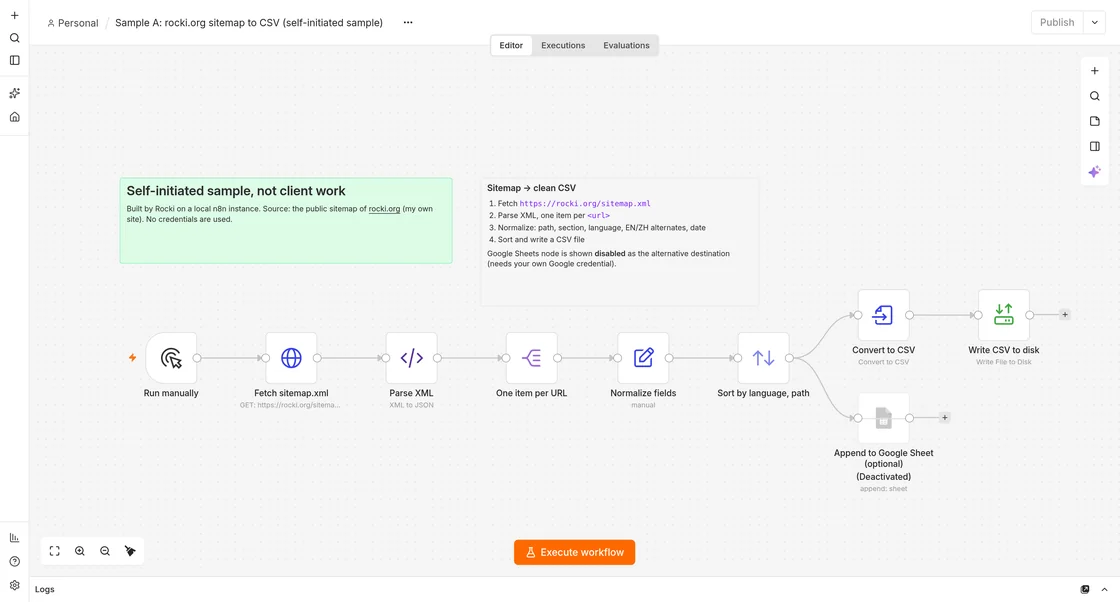
Task: Select the Convert to CSV node
Action: [884, 315]
